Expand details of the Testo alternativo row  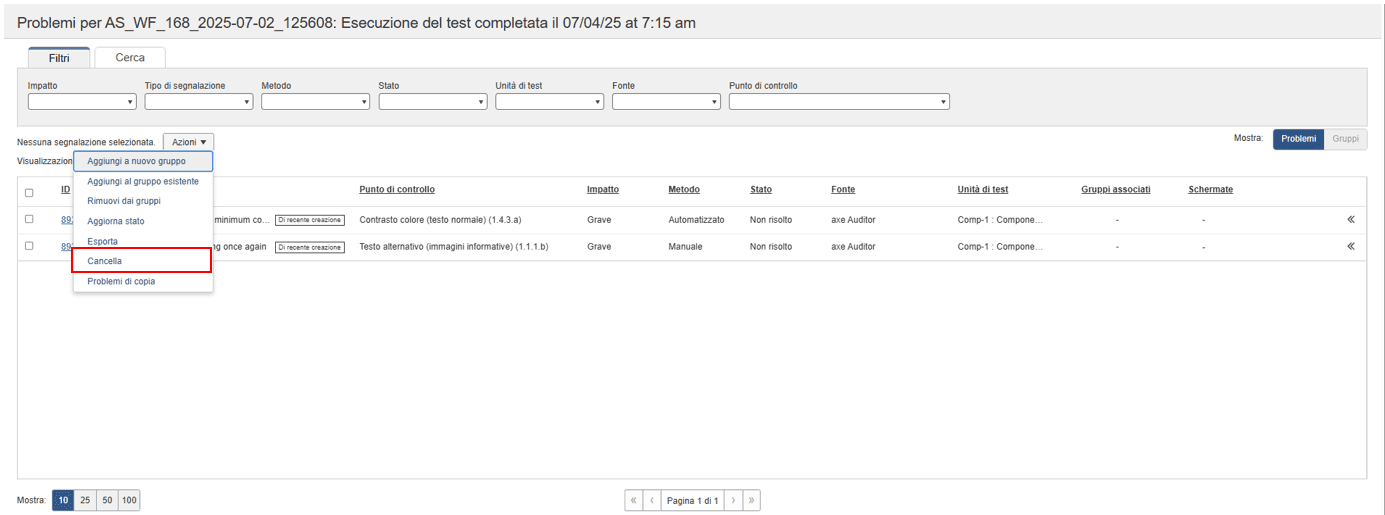(1350, 246)
